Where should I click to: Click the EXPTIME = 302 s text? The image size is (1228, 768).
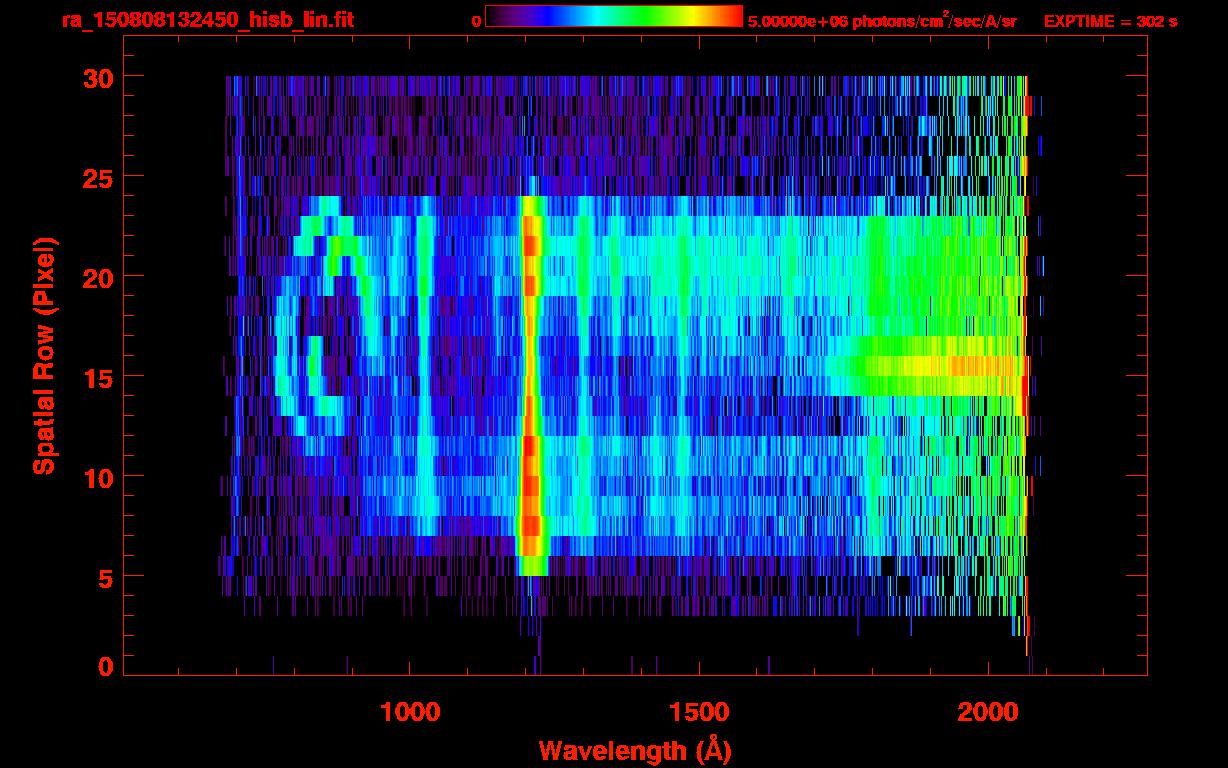[1110, 21]
